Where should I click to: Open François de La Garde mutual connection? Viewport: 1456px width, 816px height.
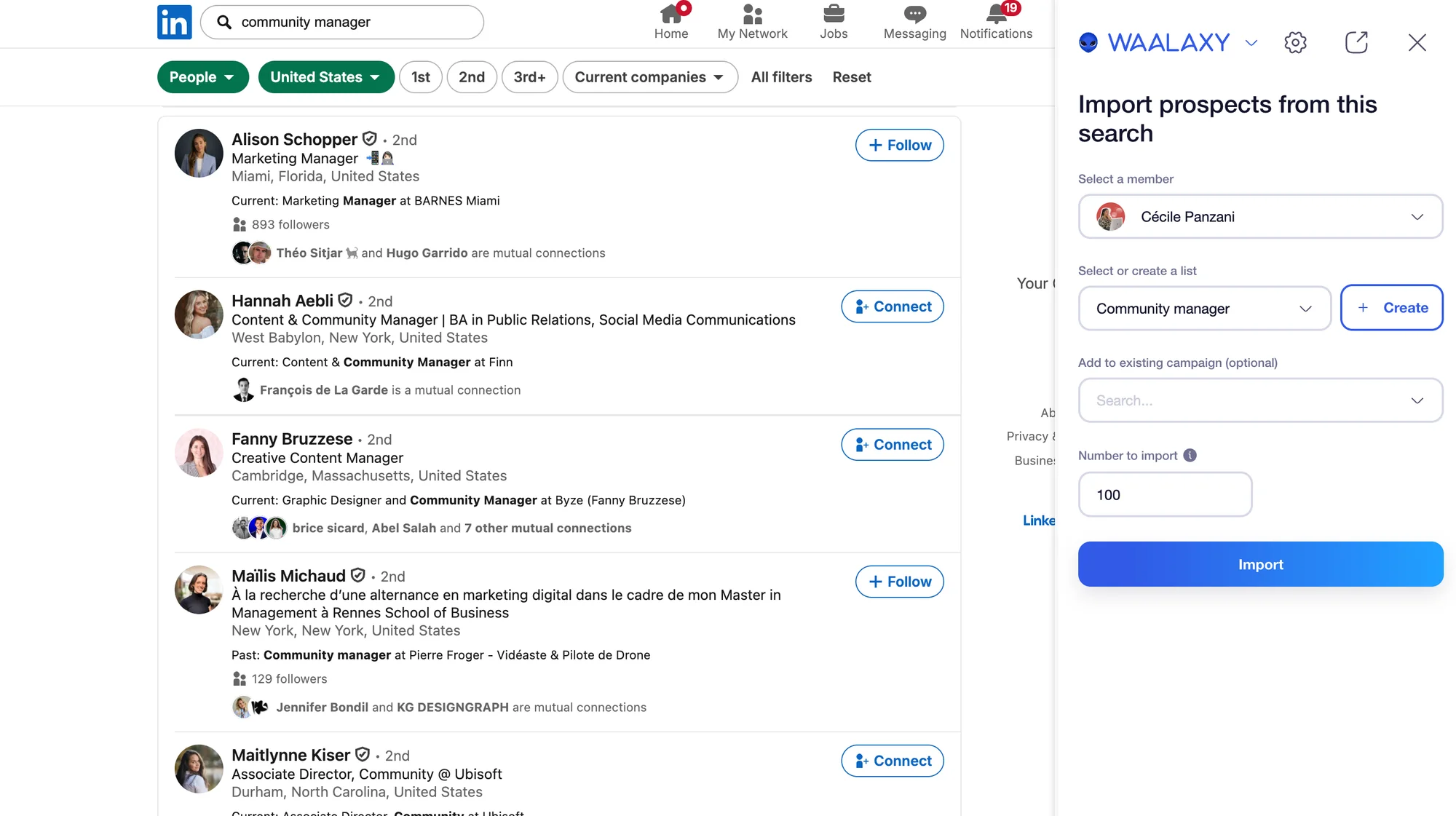pyautogui.click(x=390, y=390)
